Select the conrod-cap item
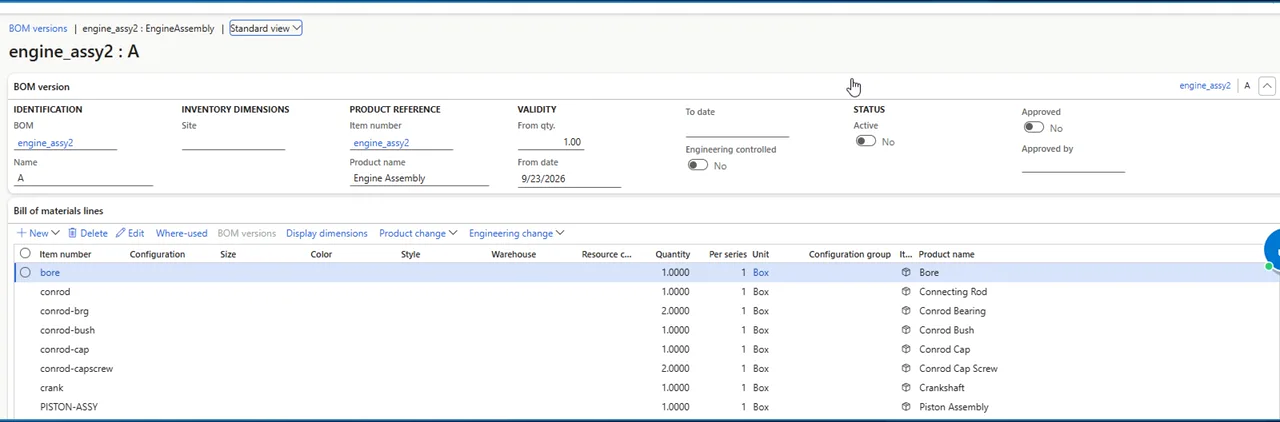 coord(64,349)
